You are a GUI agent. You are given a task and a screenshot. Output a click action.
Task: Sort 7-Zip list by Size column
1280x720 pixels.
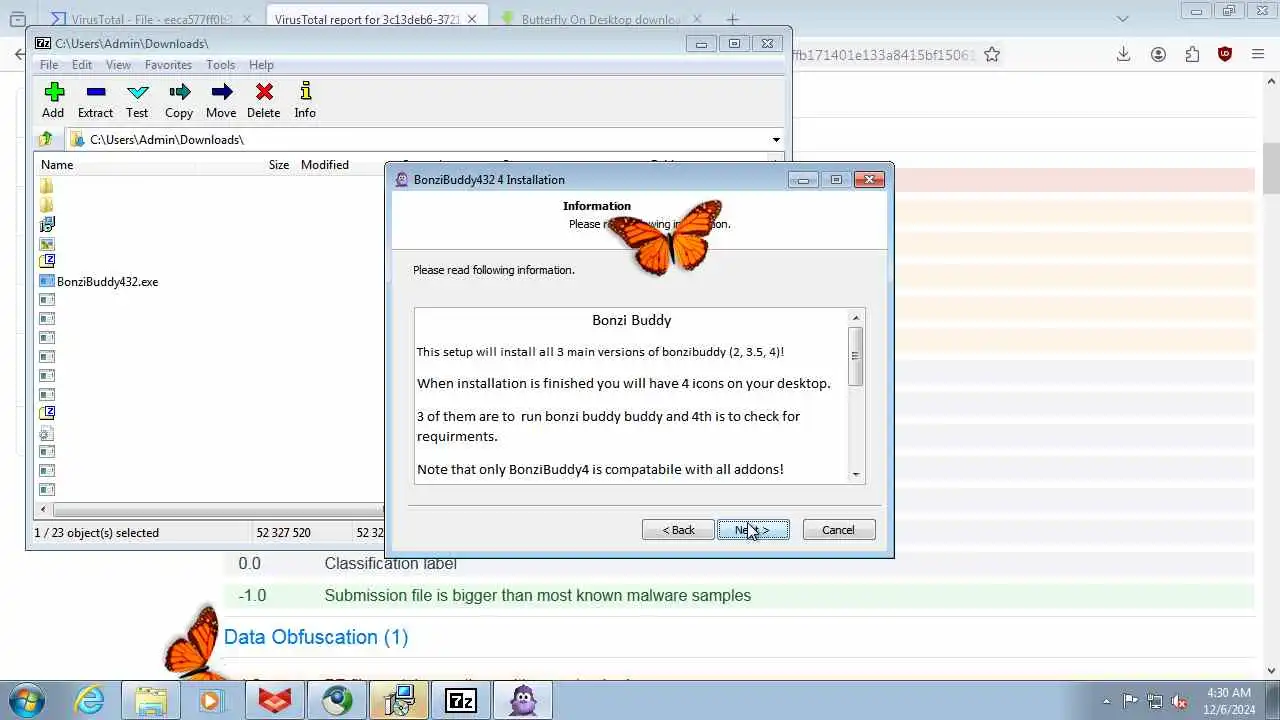[278, 165]
